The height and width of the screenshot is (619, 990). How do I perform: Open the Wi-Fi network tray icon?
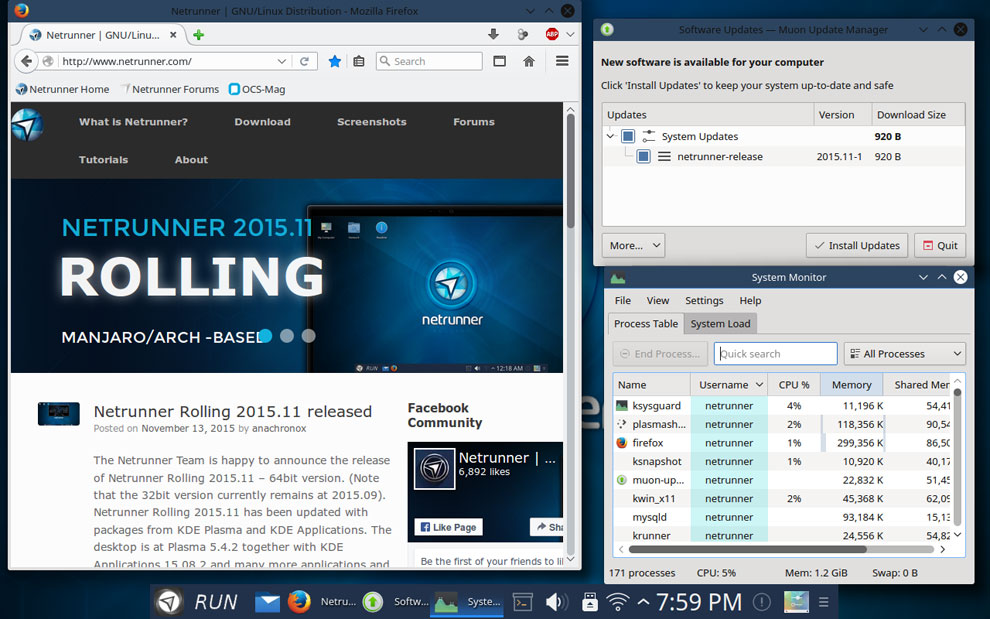[x=617, y=602]
